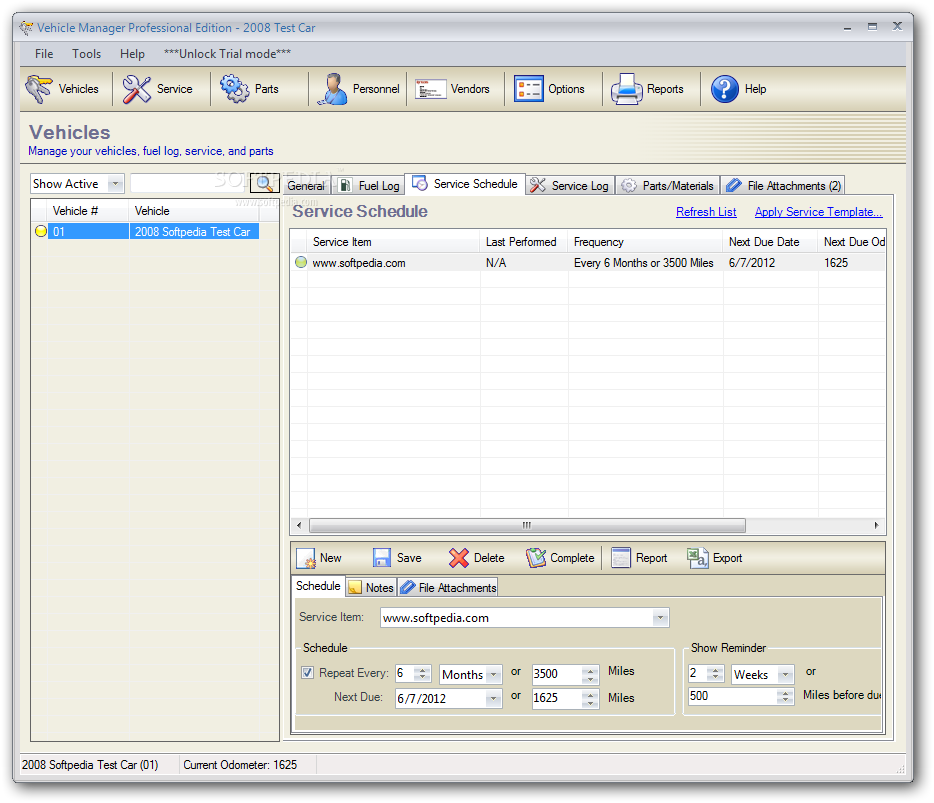
Task: Click the yellow status dot for vehicle 01
Action: [x=41, y=231]
